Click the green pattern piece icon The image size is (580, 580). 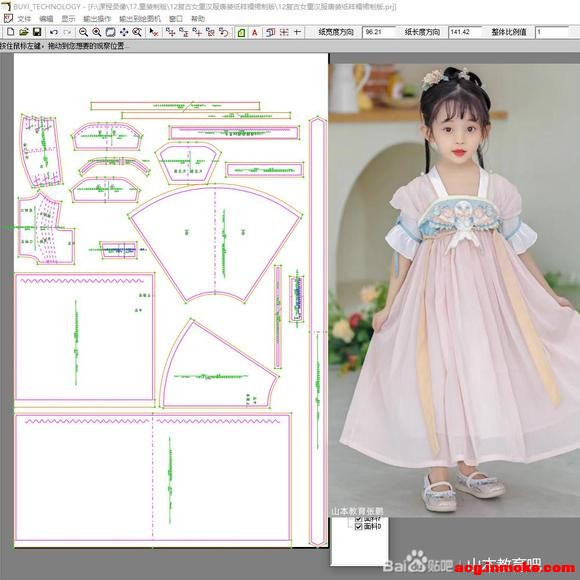241,33
